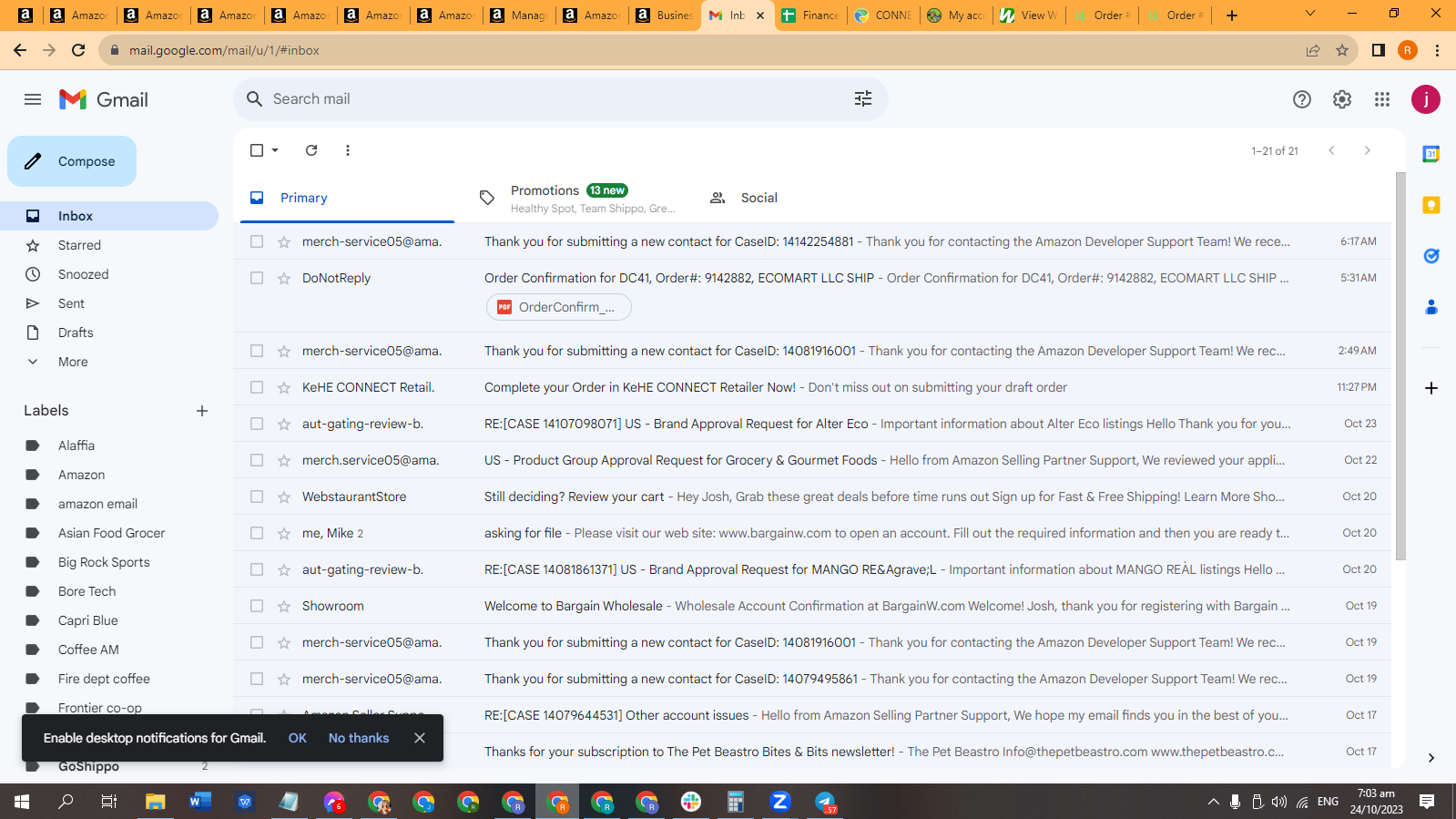Star the WebstaurantStore email
The image size is (1456, 819).
[284, 497]
